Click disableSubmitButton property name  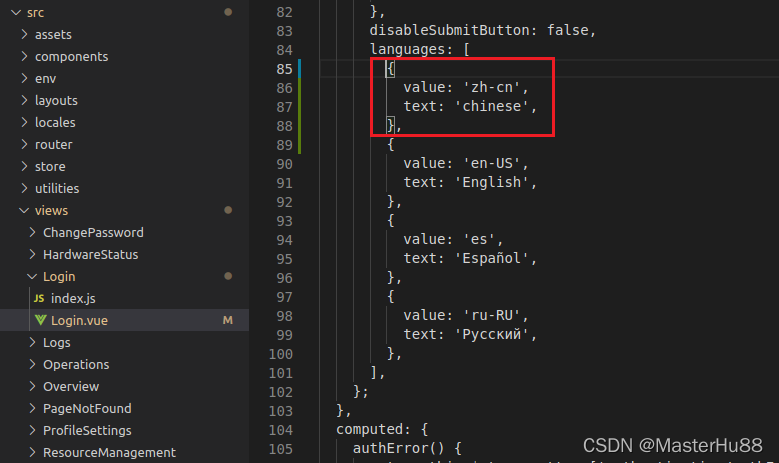point(450,30)
